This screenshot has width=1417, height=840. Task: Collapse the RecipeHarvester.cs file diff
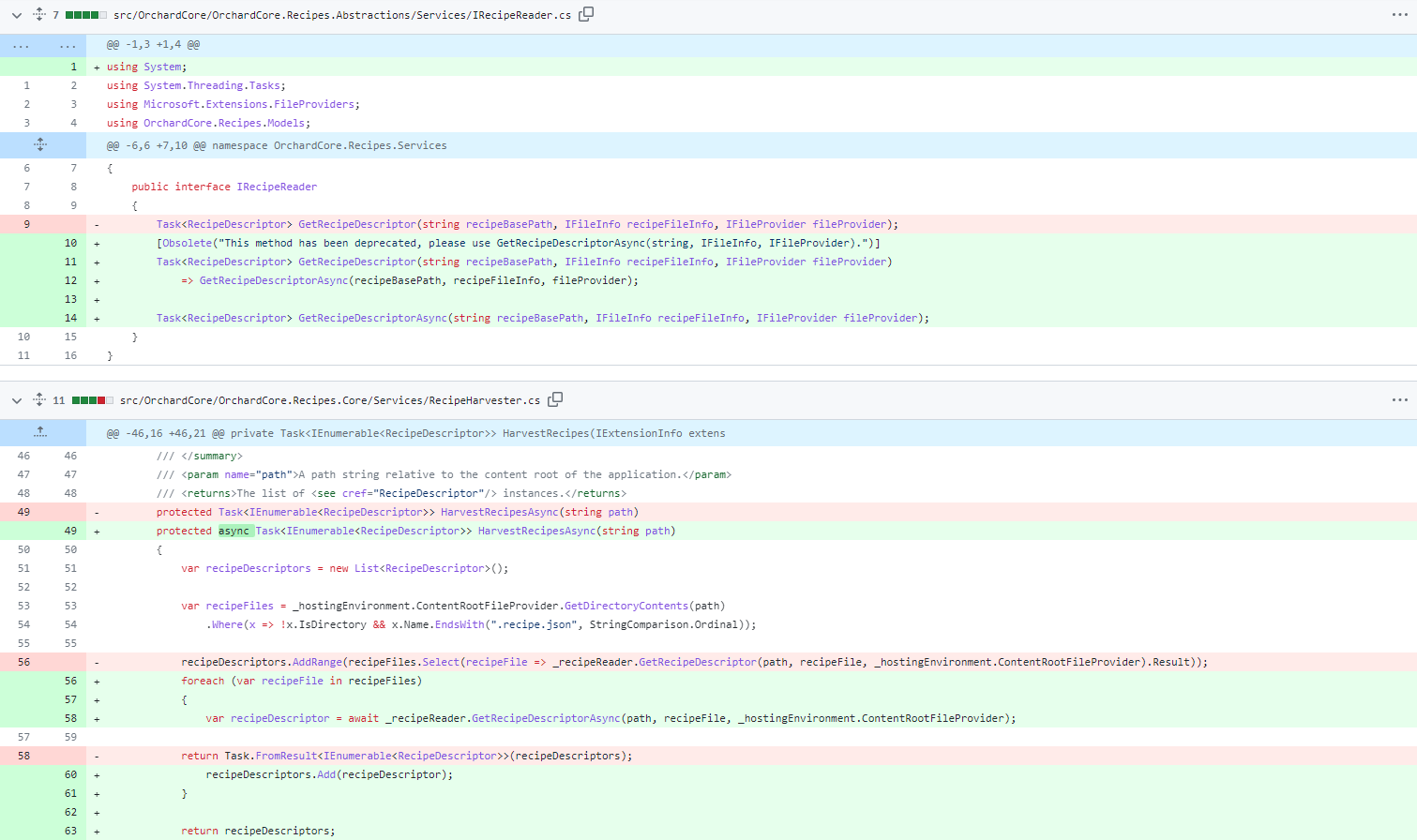coord(17,400)
